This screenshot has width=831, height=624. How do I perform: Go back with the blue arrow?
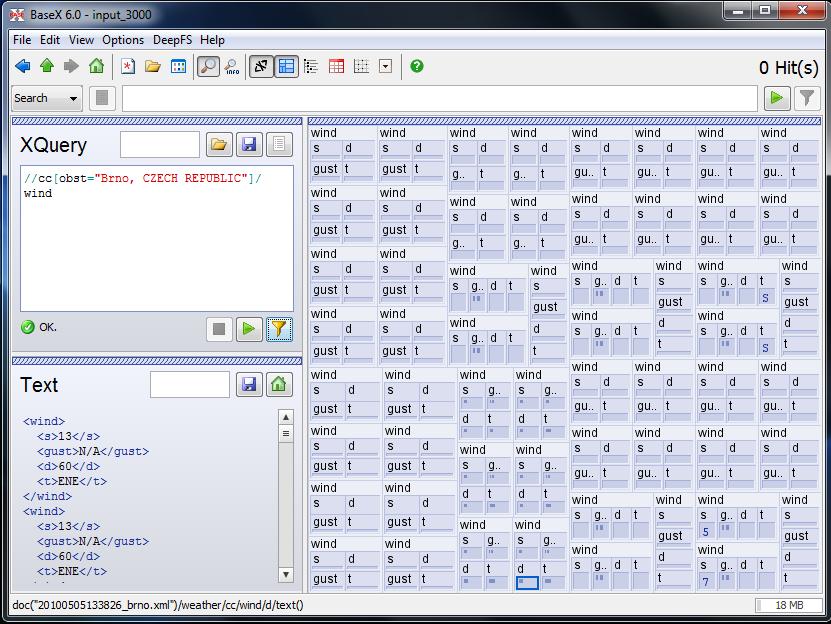pyautogui.click(x=23, y=66)
